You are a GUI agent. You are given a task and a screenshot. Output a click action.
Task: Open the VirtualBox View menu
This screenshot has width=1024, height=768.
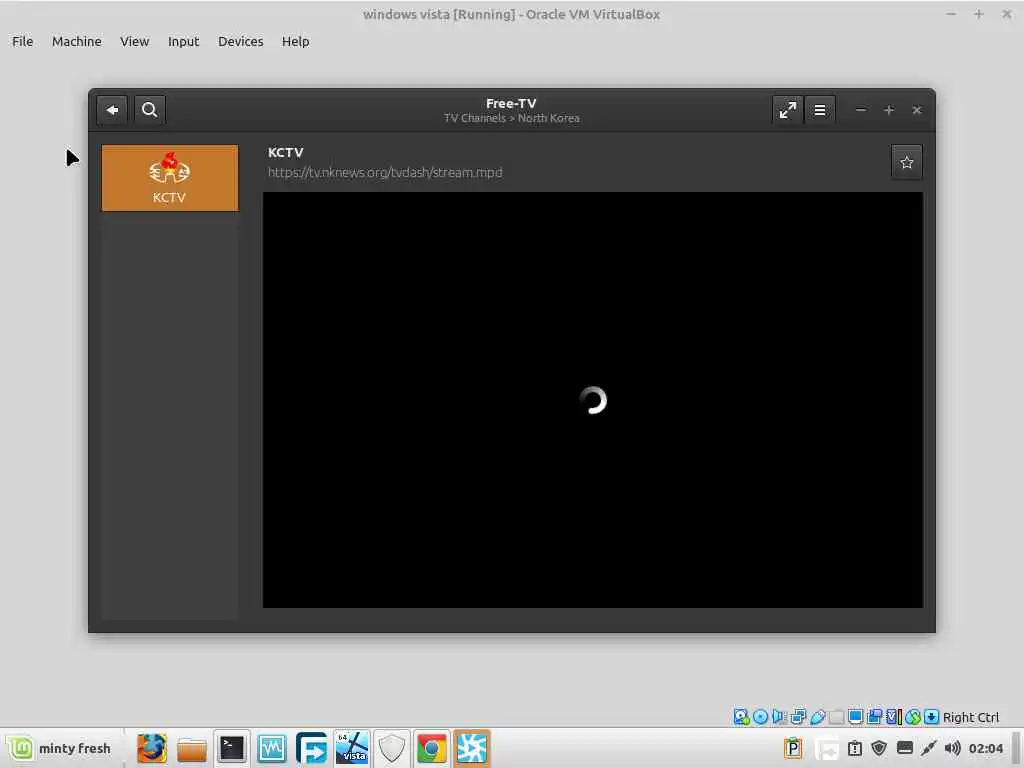tap(135, 41)
